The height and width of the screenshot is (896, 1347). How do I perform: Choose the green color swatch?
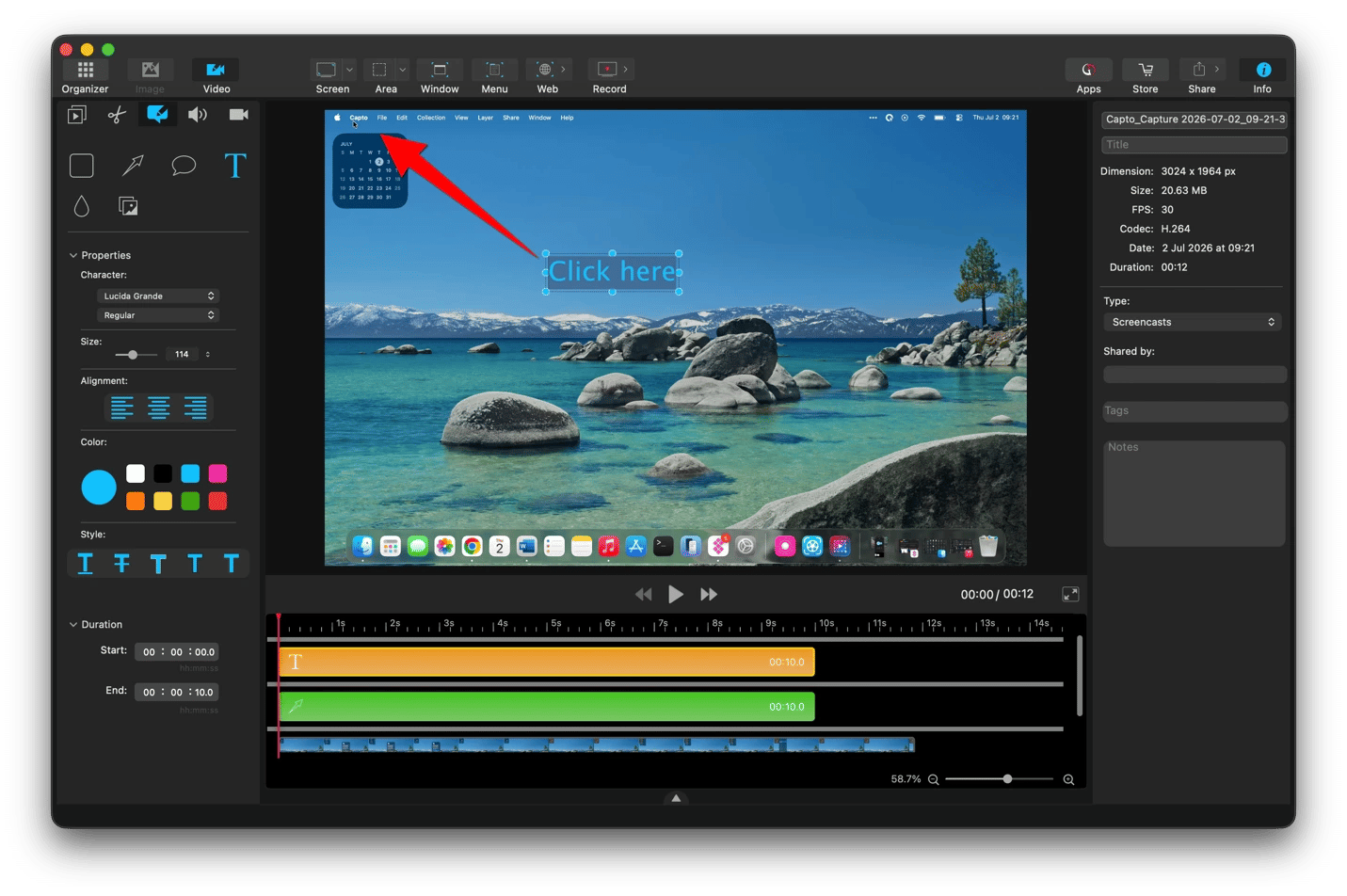(x=190, y=501)
